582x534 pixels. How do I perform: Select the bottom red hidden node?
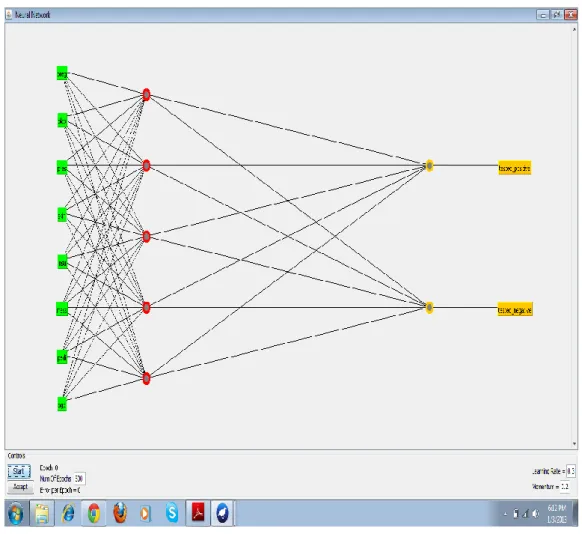146,378
